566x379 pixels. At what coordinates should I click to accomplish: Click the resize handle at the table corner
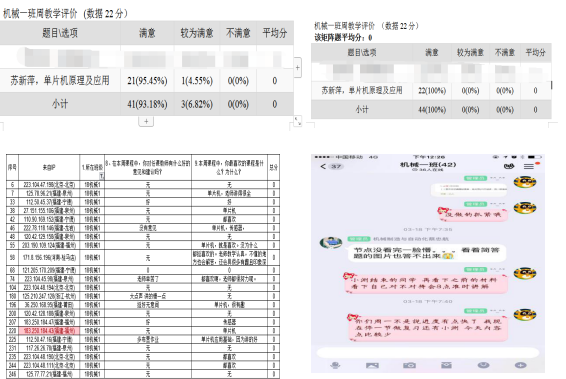(297, 122)
